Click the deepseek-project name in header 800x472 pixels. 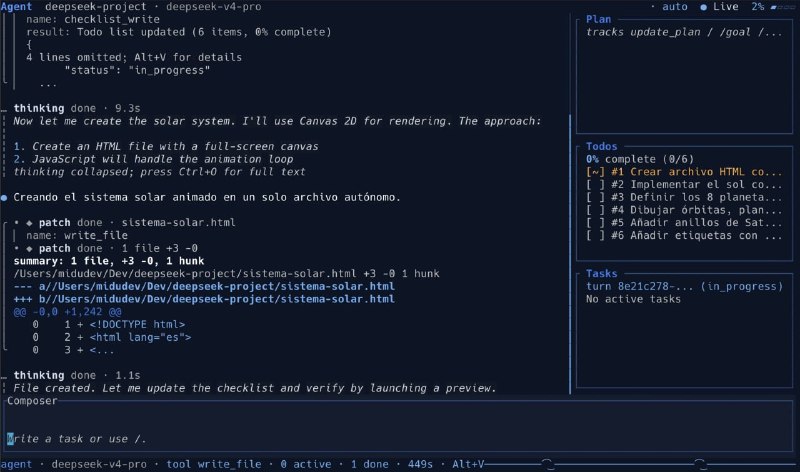click(95, 7)
